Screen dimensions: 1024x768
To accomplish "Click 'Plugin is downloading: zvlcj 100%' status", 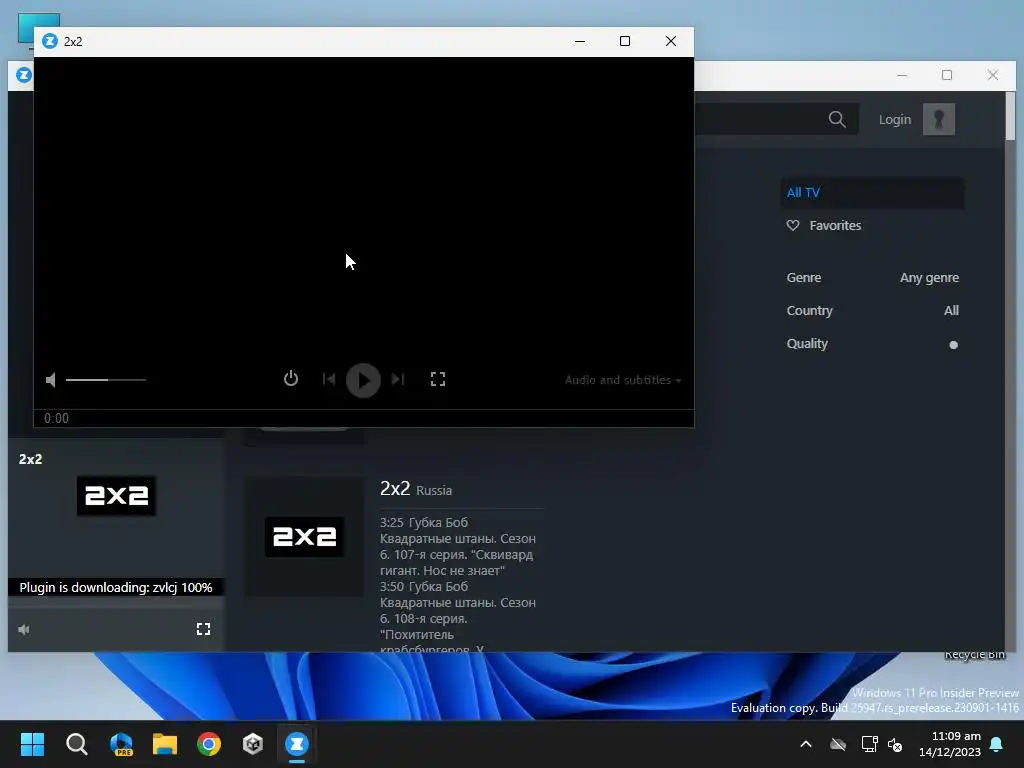I will click(x=116, y=587).
